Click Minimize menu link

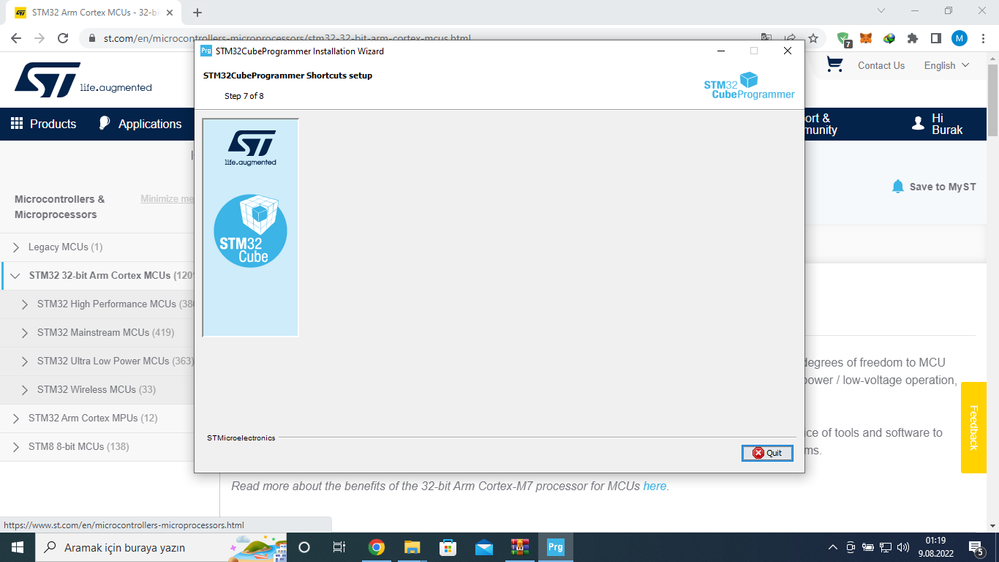pyautogui.click(x=167, y=199)
